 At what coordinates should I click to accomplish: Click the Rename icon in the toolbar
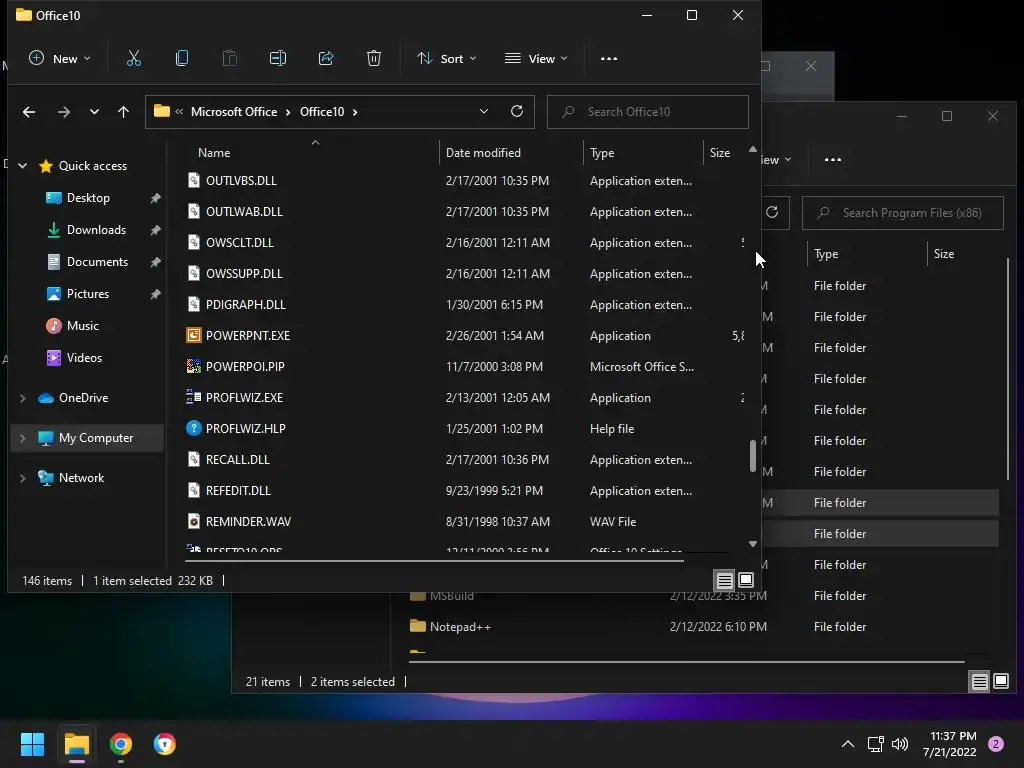(278, 58)
